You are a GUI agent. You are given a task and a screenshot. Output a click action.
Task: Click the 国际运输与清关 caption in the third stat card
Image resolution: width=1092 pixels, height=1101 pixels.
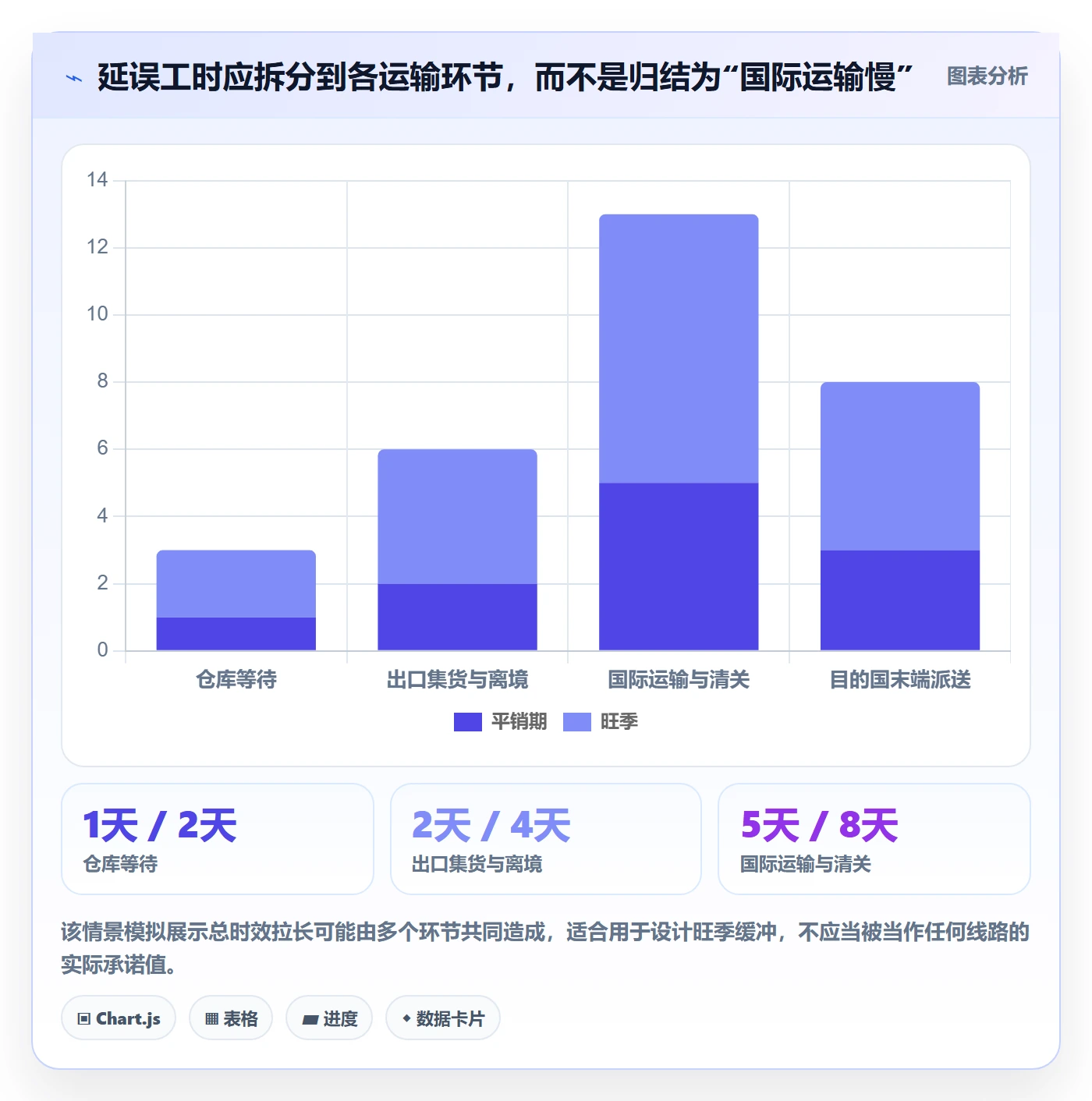805,864
